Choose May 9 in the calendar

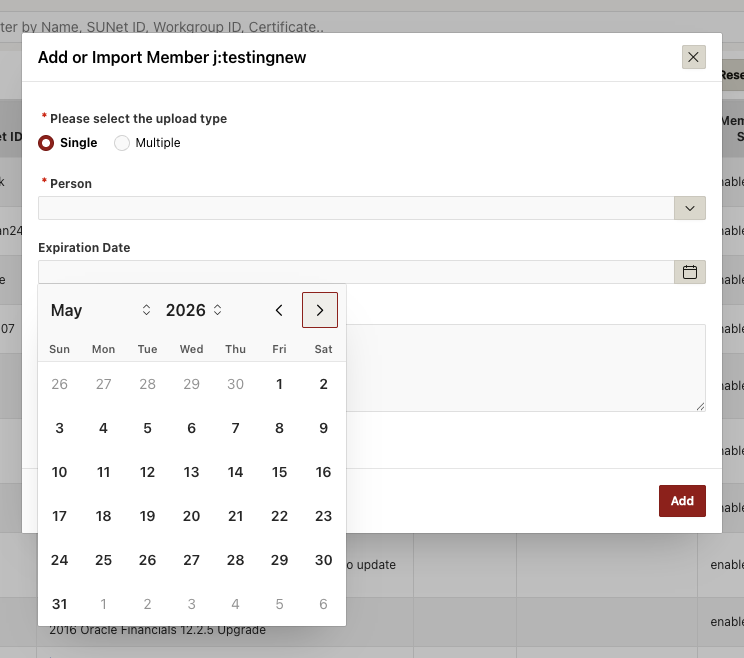(324, 428)
